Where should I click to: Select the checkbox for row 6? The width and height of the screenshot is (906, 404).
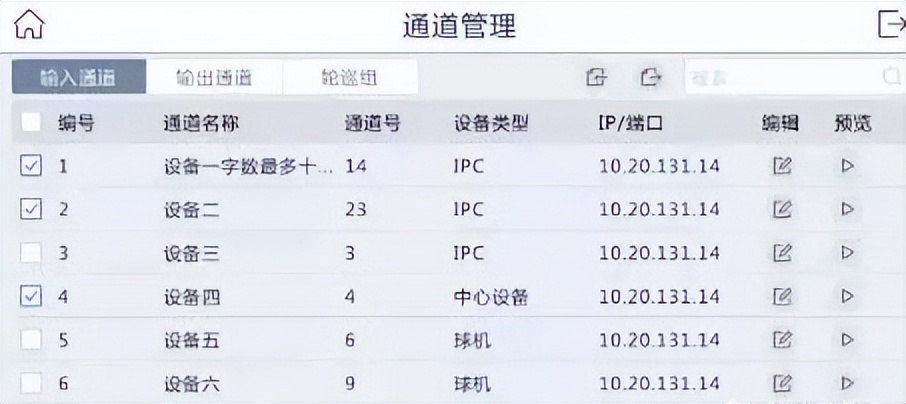(31, 382)
